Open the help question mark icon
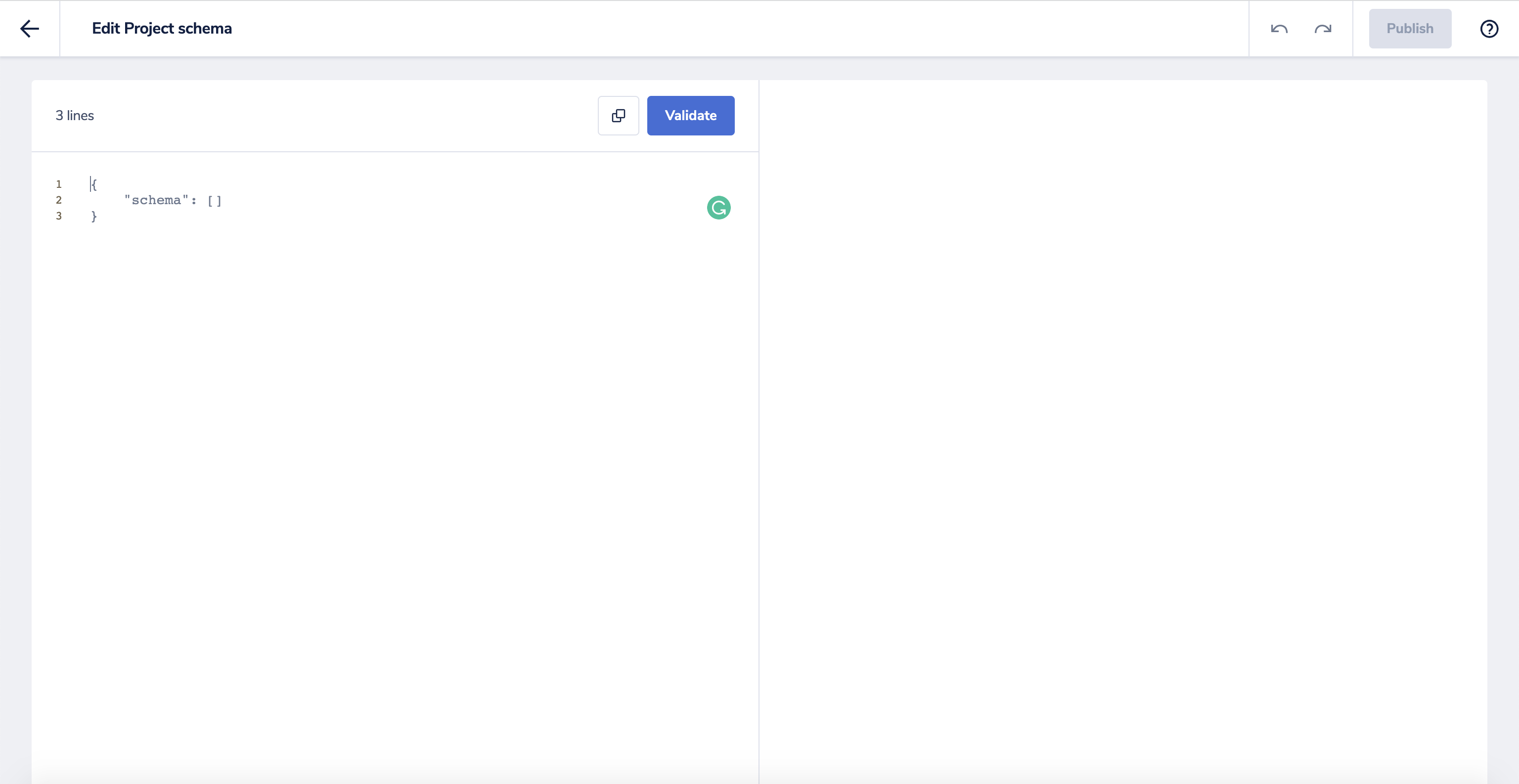Image resolution: width=1519 pixels, height=784 pixels. click(x=1488, y=28)
